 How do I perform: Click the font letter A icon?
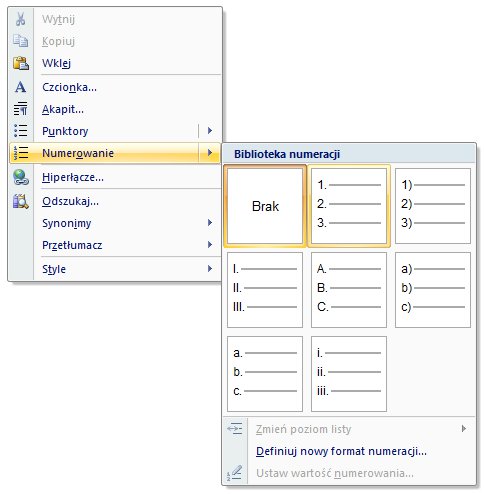(20, 87)
